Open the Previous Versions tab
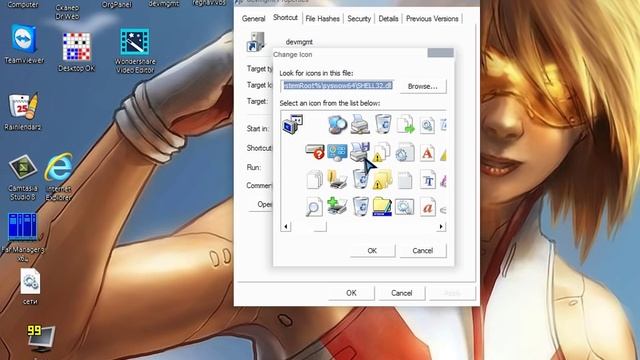The image size is (640, 360). pos(432,19)
